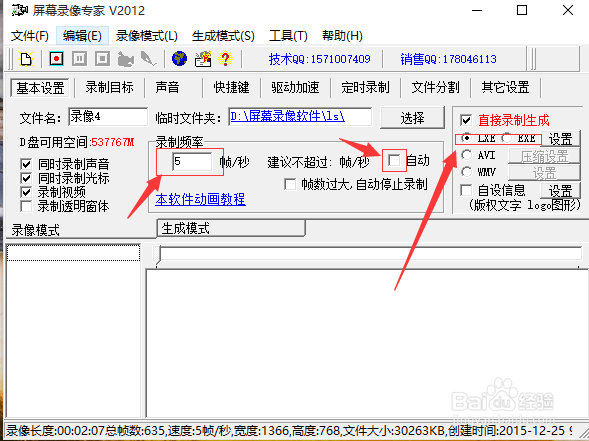Click the 文件名 input field
Screen dimensions: 589x441
click(108, 116)
